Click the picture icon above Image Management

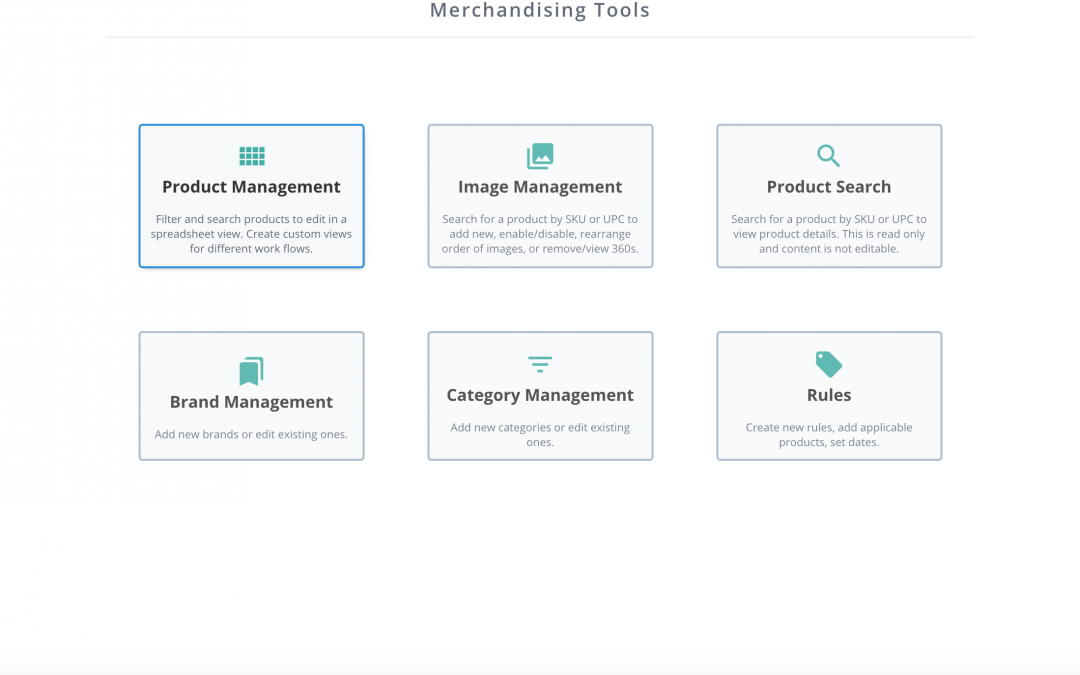tap(540, 156)
